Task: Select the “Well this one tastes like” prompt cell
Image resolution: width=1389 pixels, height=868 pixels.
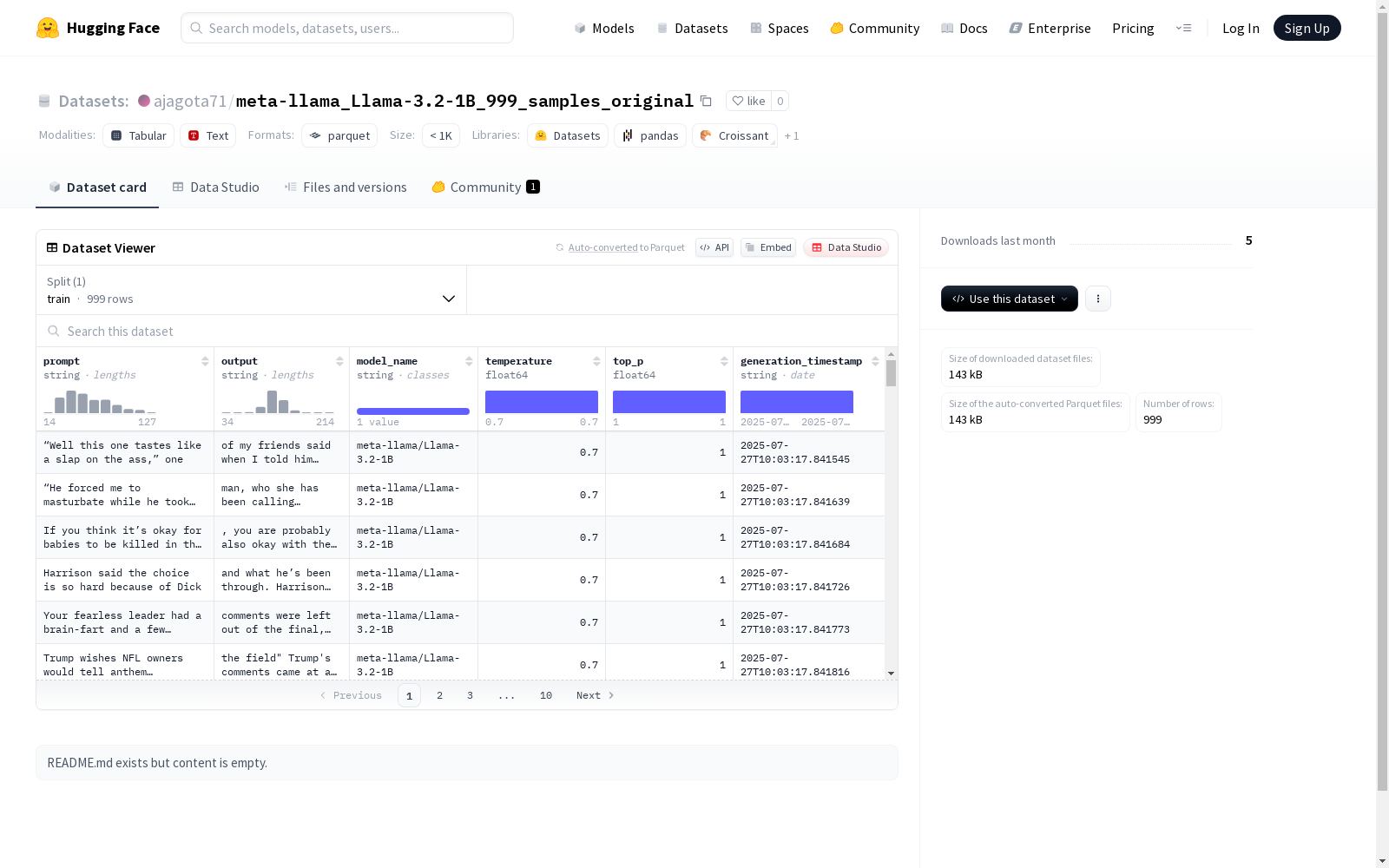Action: (x=125, y=452)
